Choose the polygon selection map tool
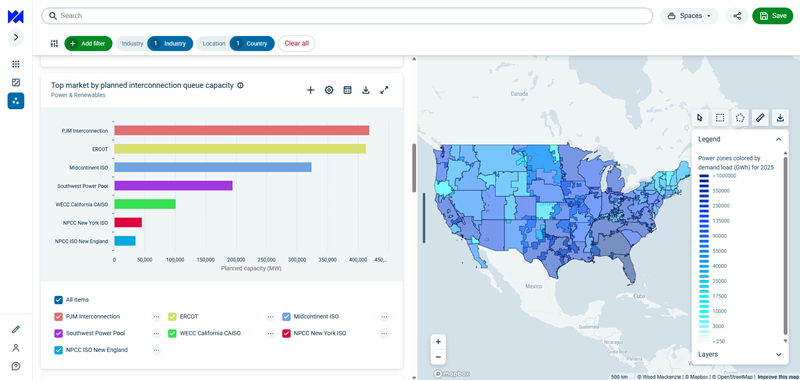The width and height of the screenshot is (800, 380). pos(740,118)
